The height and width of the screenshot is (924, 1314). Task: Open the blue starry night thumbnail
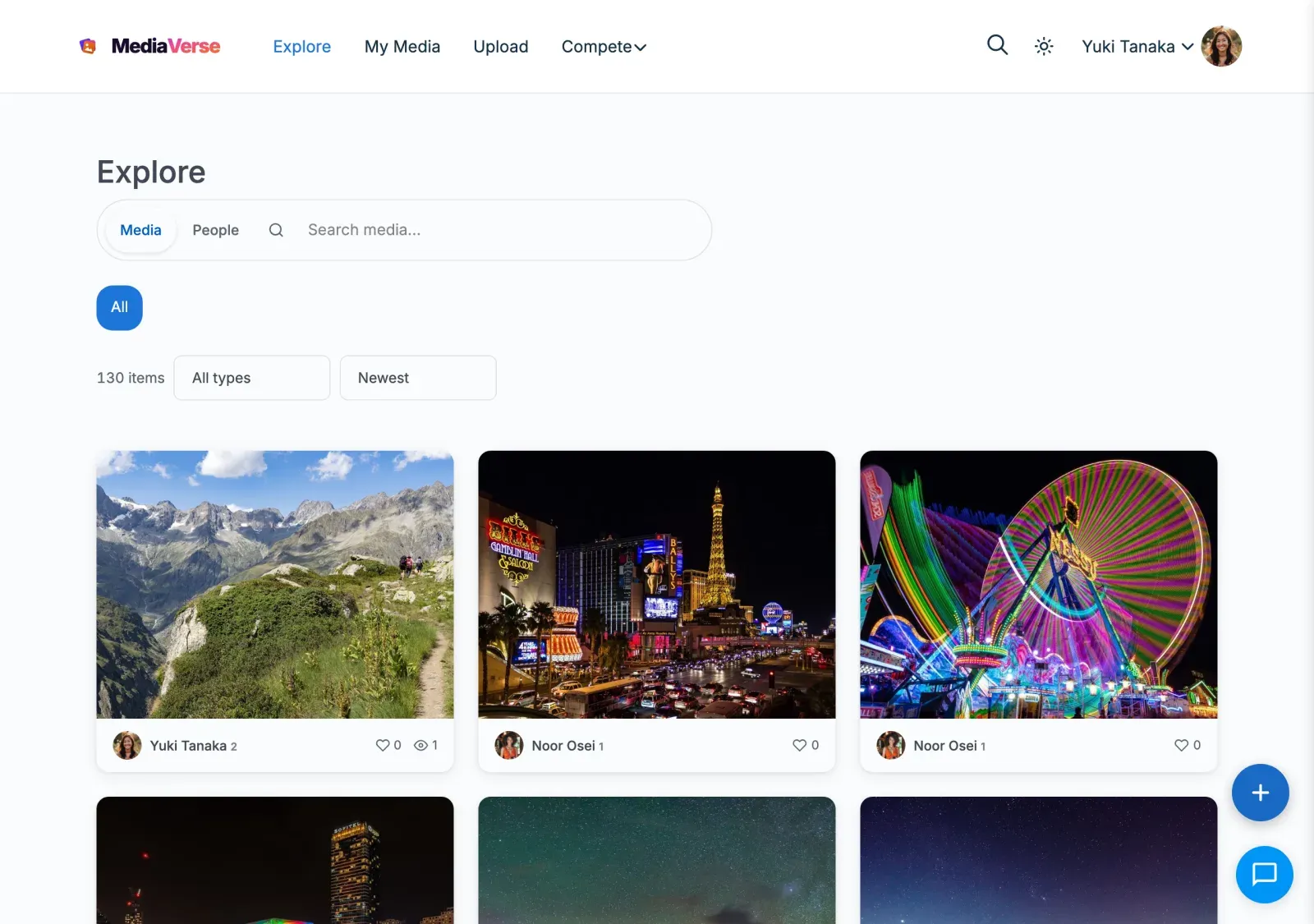coord(1039,860)
